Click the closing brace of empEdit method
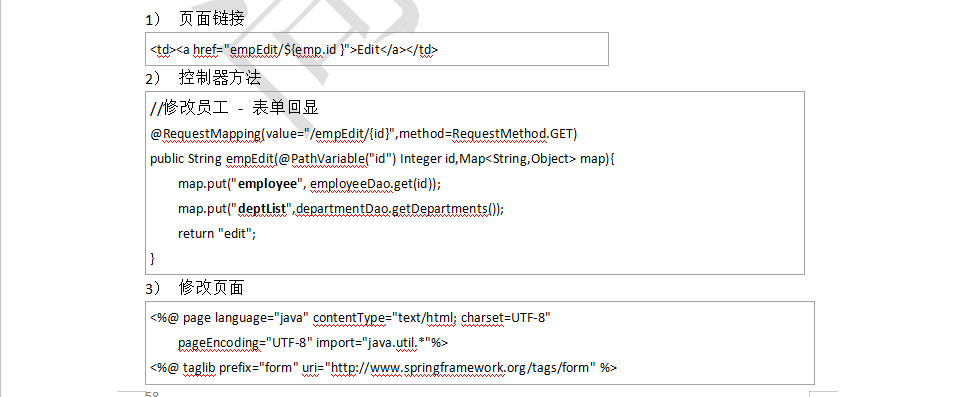953x397 pixels. [153, 258]
